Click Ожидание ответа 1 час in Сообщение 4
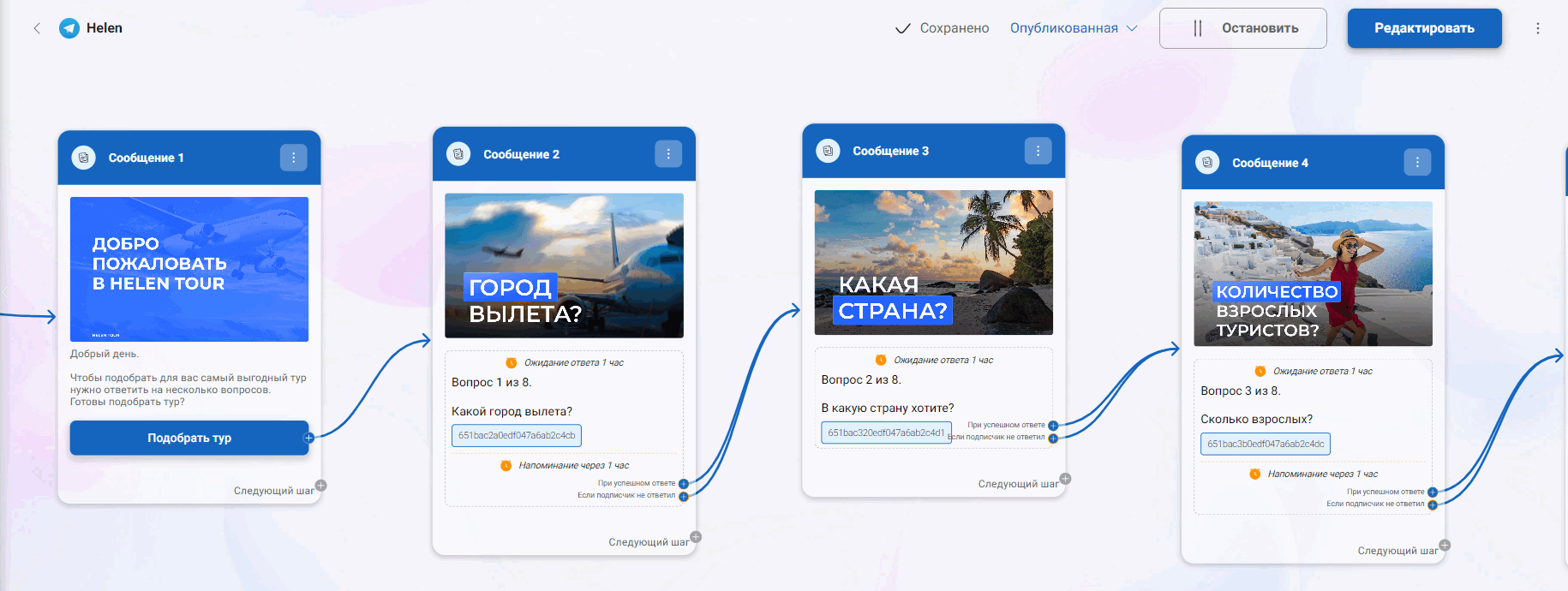 (1322, 371)
